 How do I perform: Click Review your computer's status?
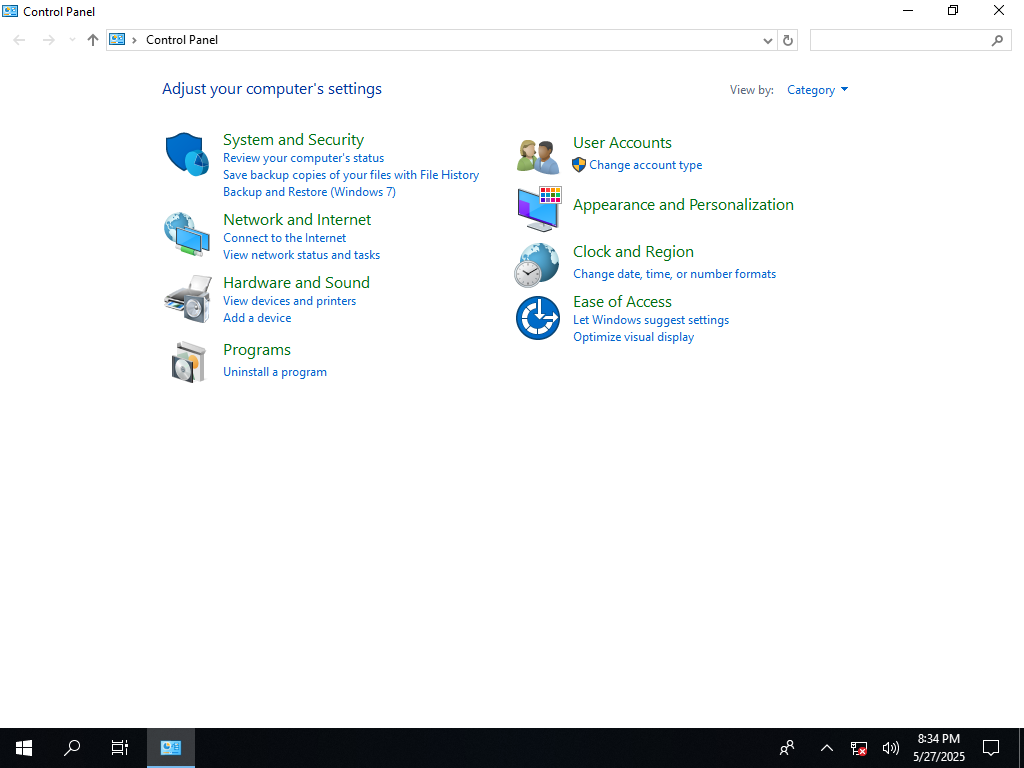click(x=304, y=158)
